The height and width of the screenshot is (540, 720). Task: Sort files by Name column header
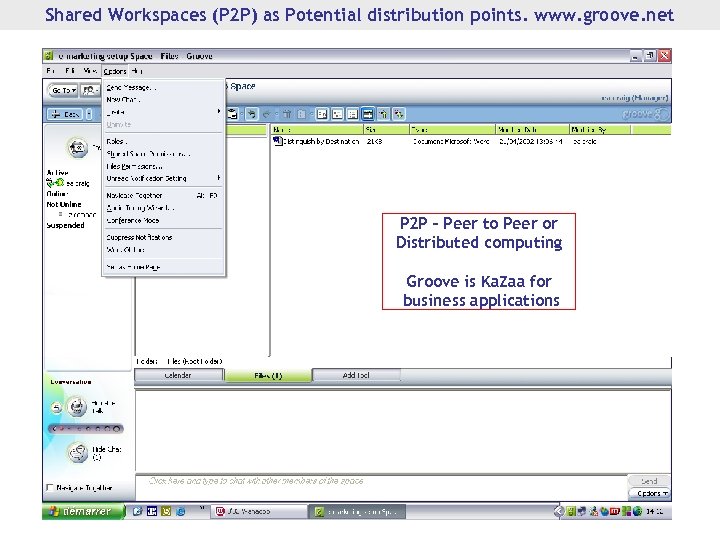pos(317,129)
